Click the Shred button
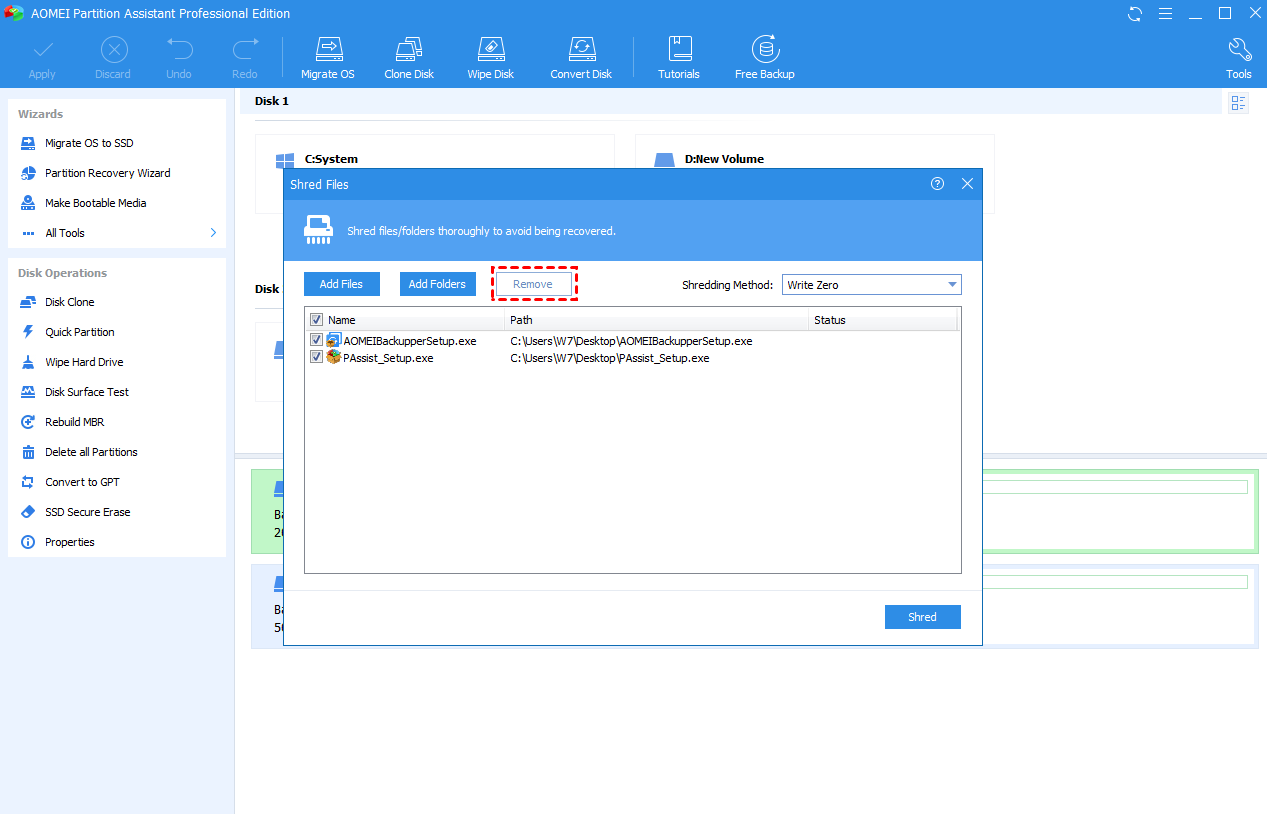Viewport: 1267px width, 814px height. (922, 616)
